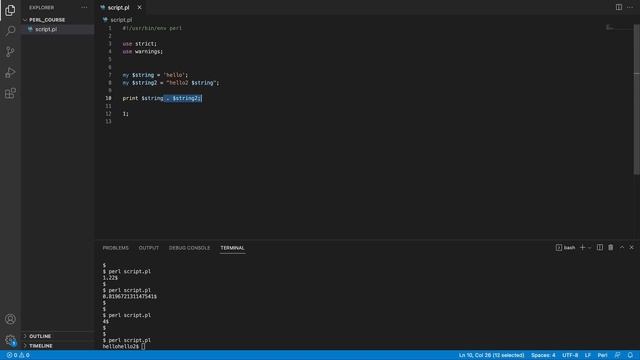640x360 pixels.
Task: Click the highlighted $string2 selection
Action: click(183, 98)
